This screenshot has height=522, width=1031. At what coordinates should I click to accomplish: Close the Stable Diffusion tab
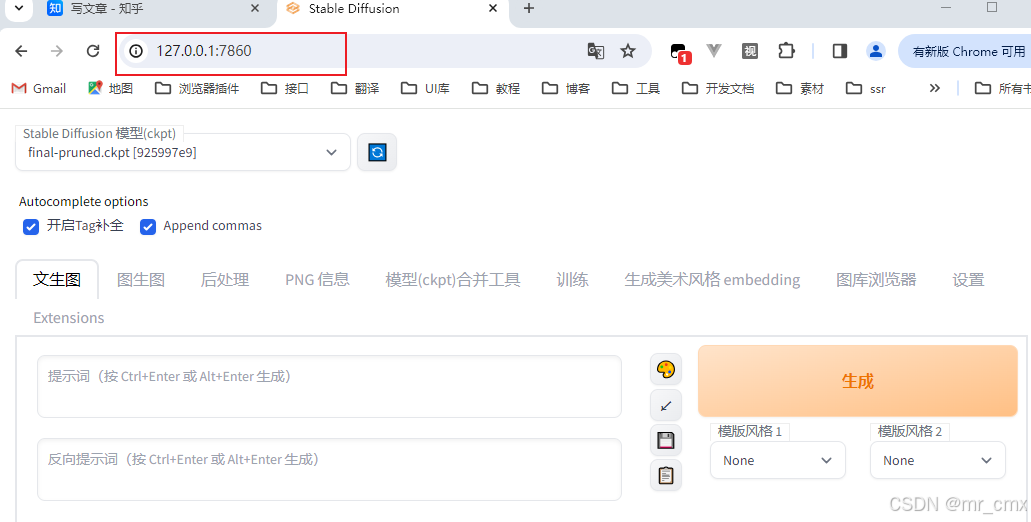pos(493,9)
